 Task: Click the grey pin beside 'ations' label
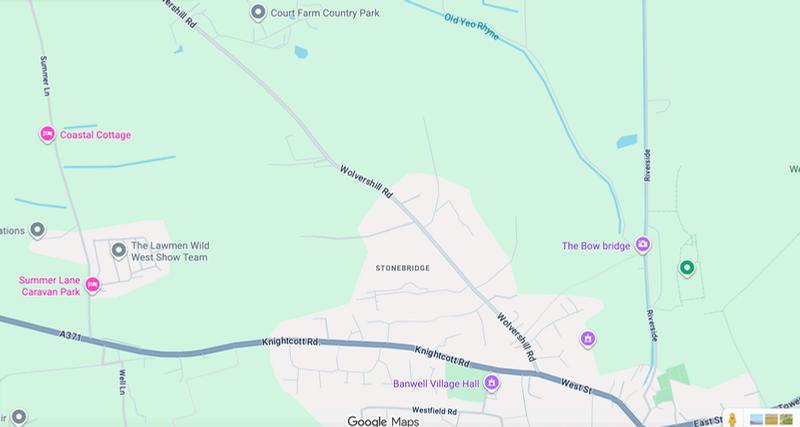(x=37, y=230)
